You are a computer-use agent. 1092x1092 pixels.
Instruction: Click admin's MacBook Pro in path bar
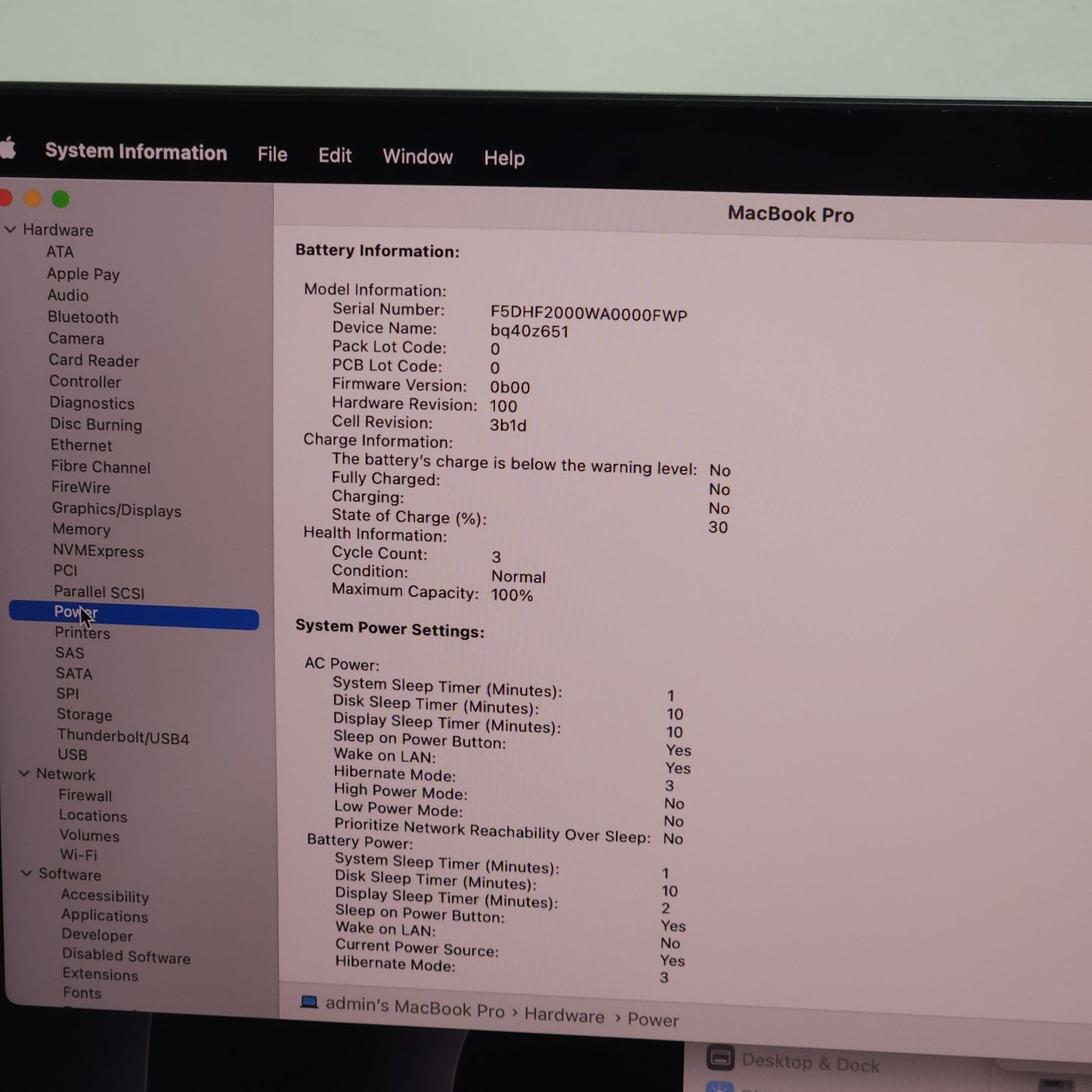point(414,1007)
